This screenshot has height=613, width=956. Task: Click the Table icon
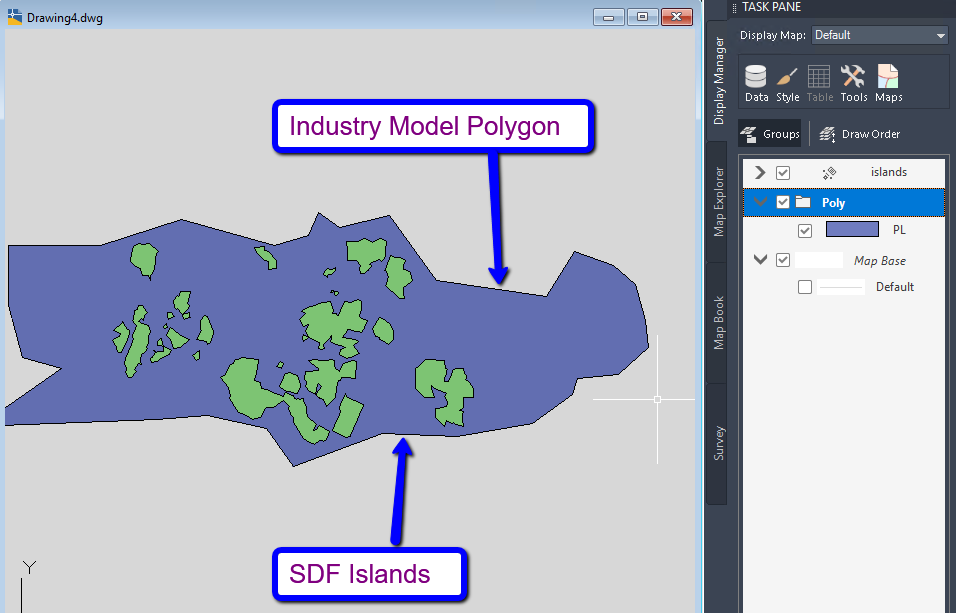(818, 80)
